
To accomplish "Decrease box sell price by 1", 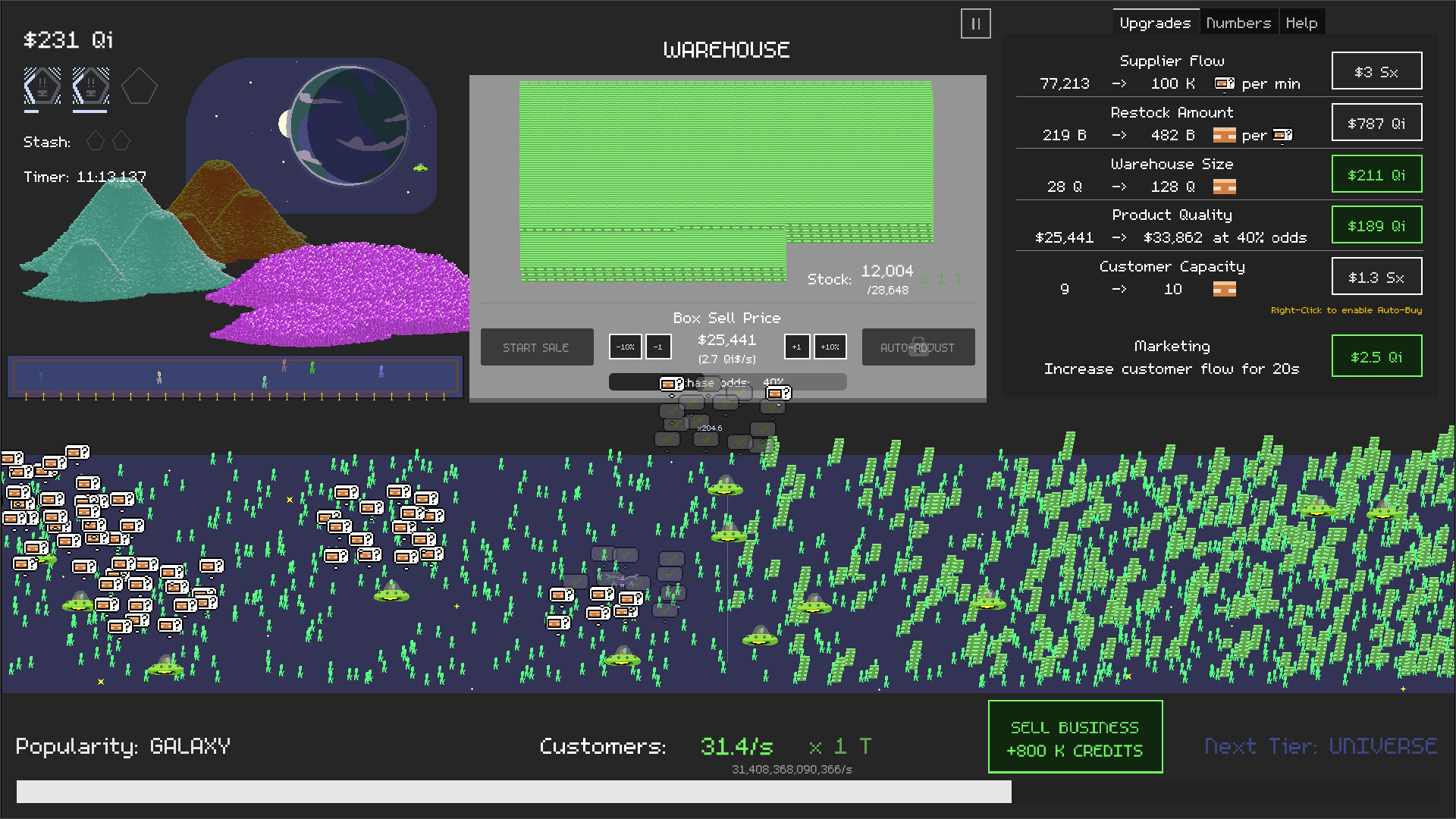I will (x=658, y=347).
